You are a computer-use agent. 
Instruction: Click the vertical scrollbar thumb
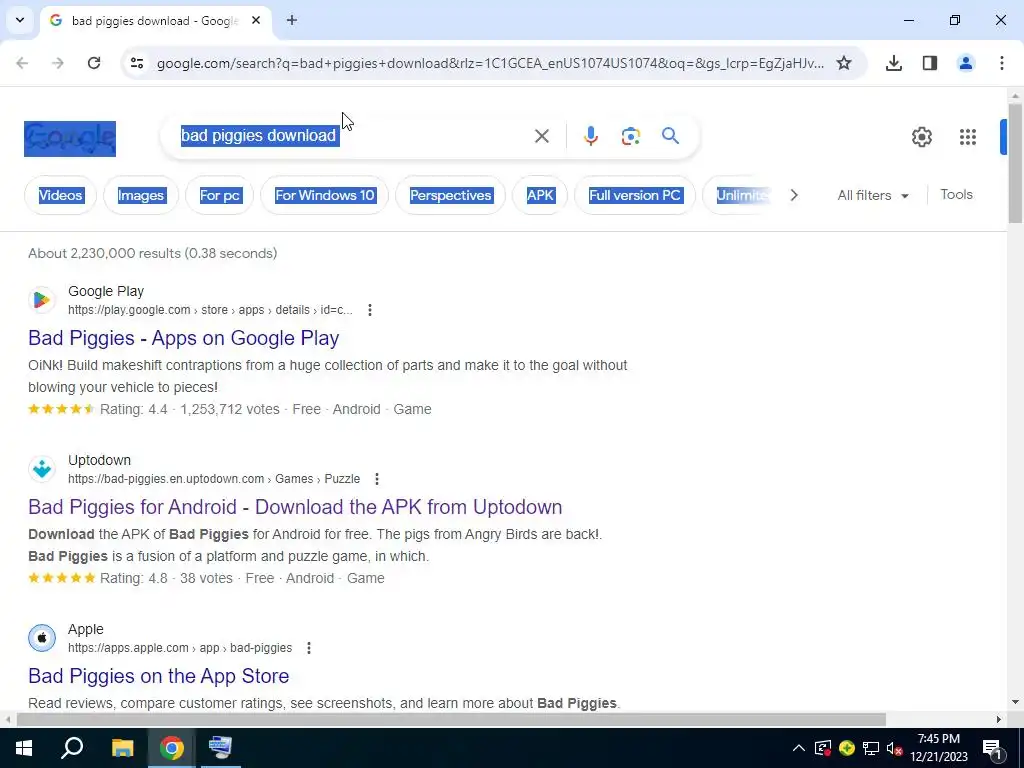click(x=1015, y=161)
